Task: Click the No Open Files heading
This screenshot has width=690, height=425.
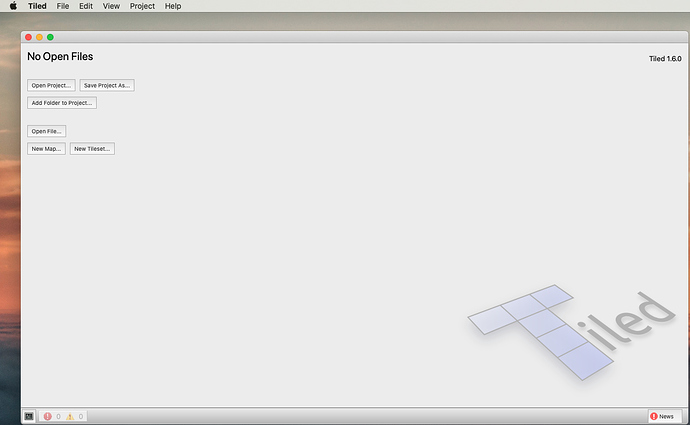Action: click(x=60, y=56)
